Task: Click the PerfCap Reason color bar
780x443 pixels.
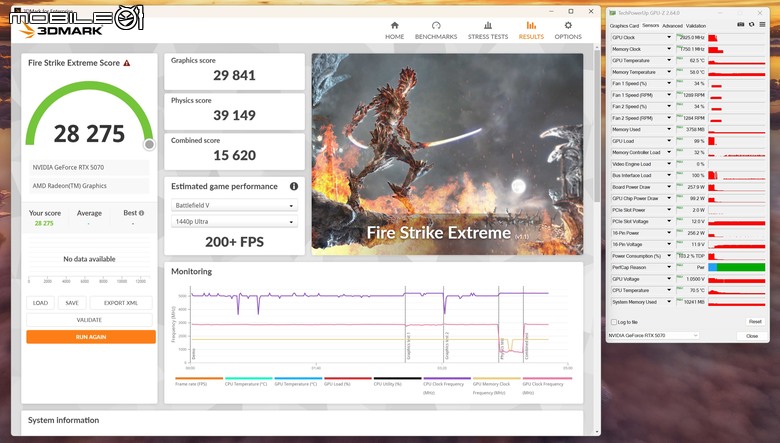Action: click(736, 267)
